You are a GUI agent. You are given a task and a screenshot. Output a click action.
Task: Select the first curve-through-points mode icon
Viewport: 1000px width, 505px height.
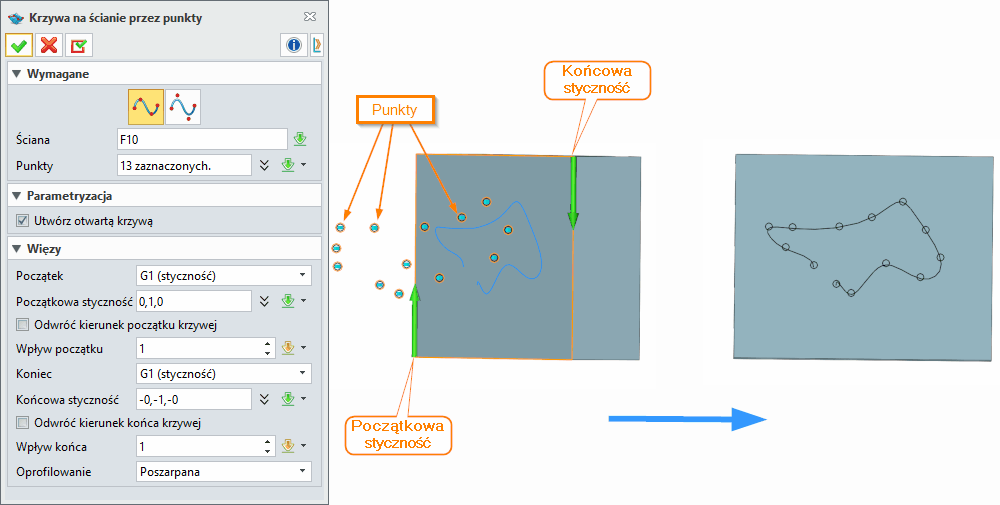click(x=146, y=106)
